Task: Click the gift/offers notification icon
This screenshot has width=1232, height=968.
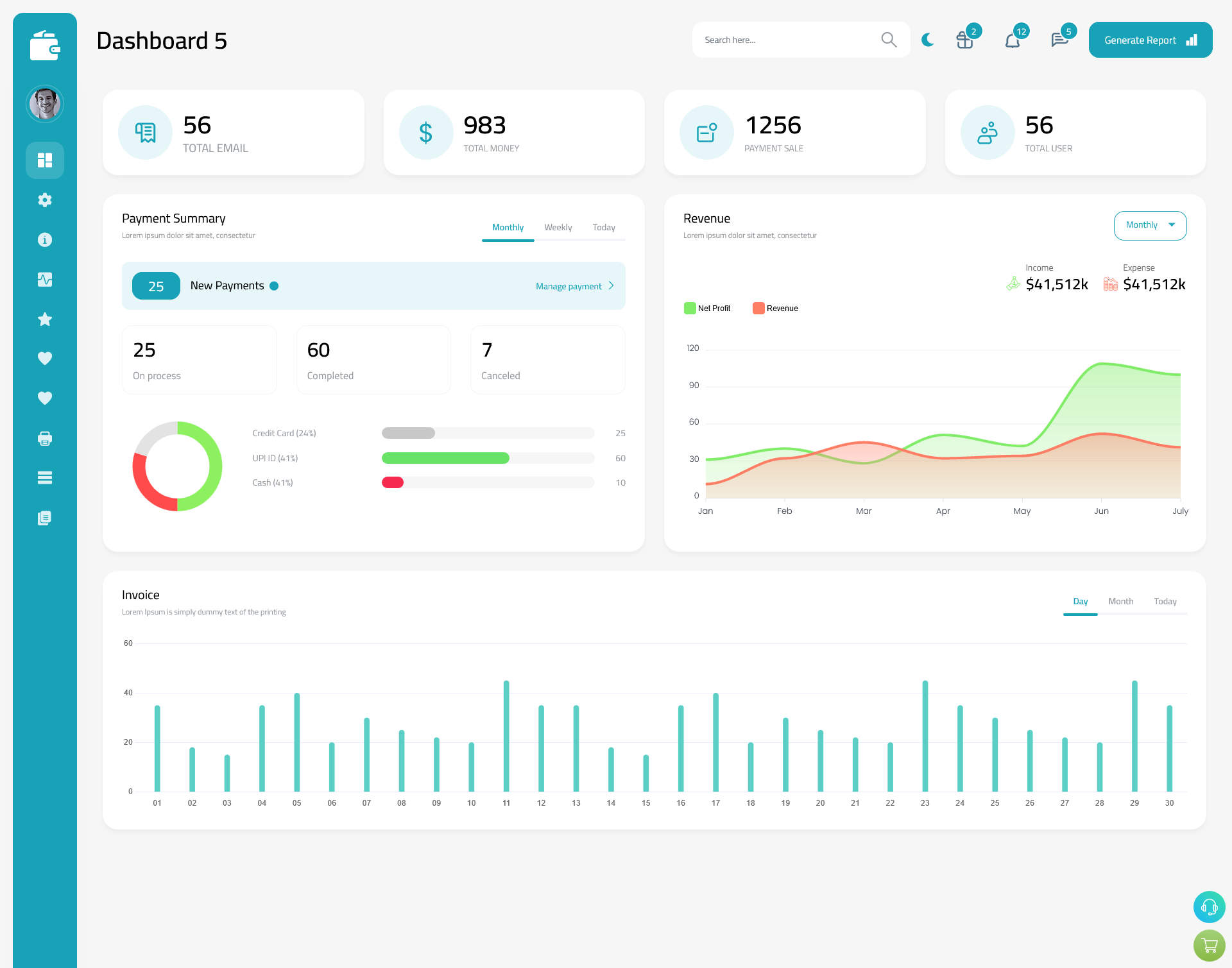Action: tap(965, 40)
